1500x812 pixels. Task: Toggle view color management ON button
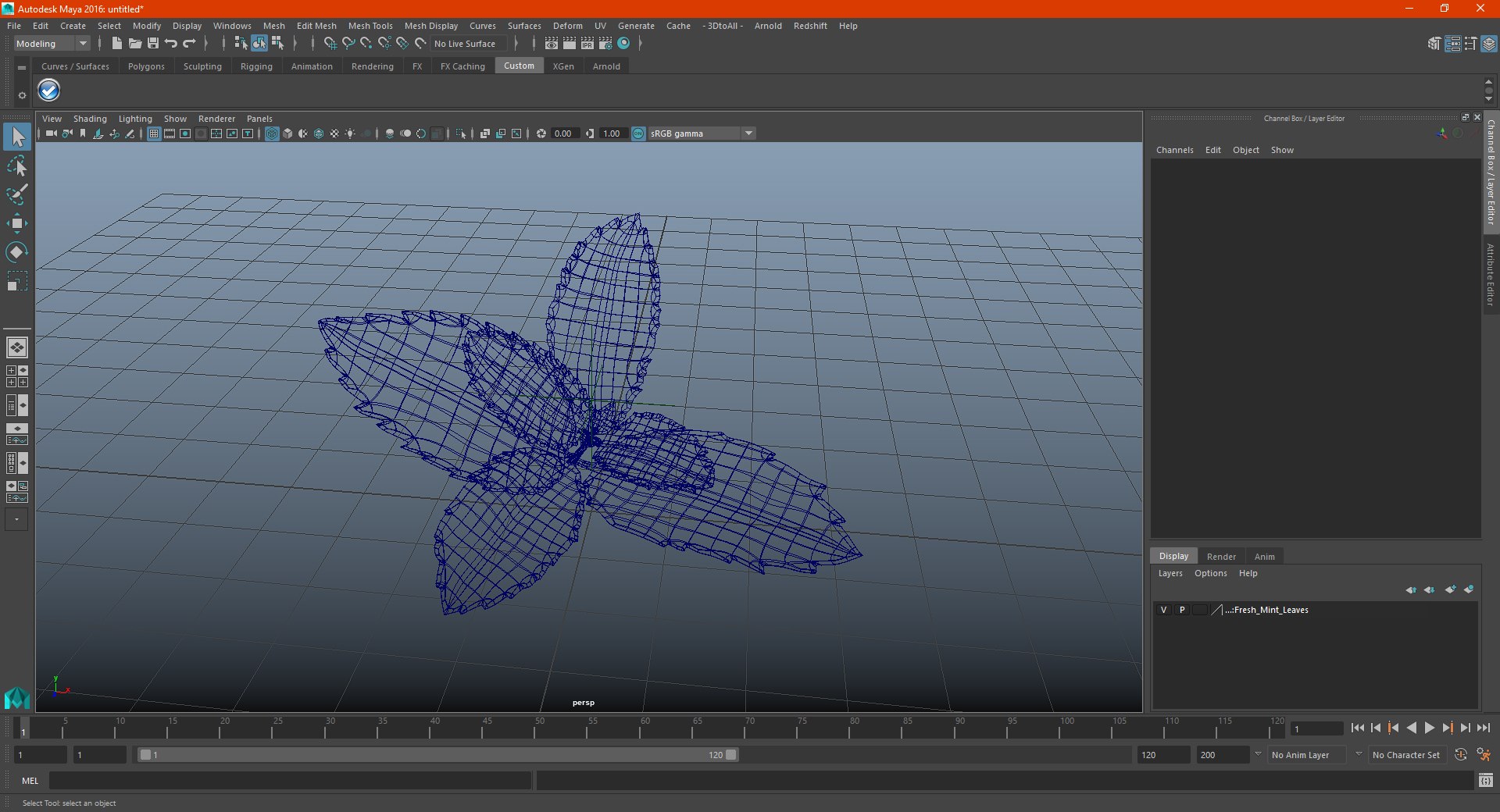pos(638,134)
